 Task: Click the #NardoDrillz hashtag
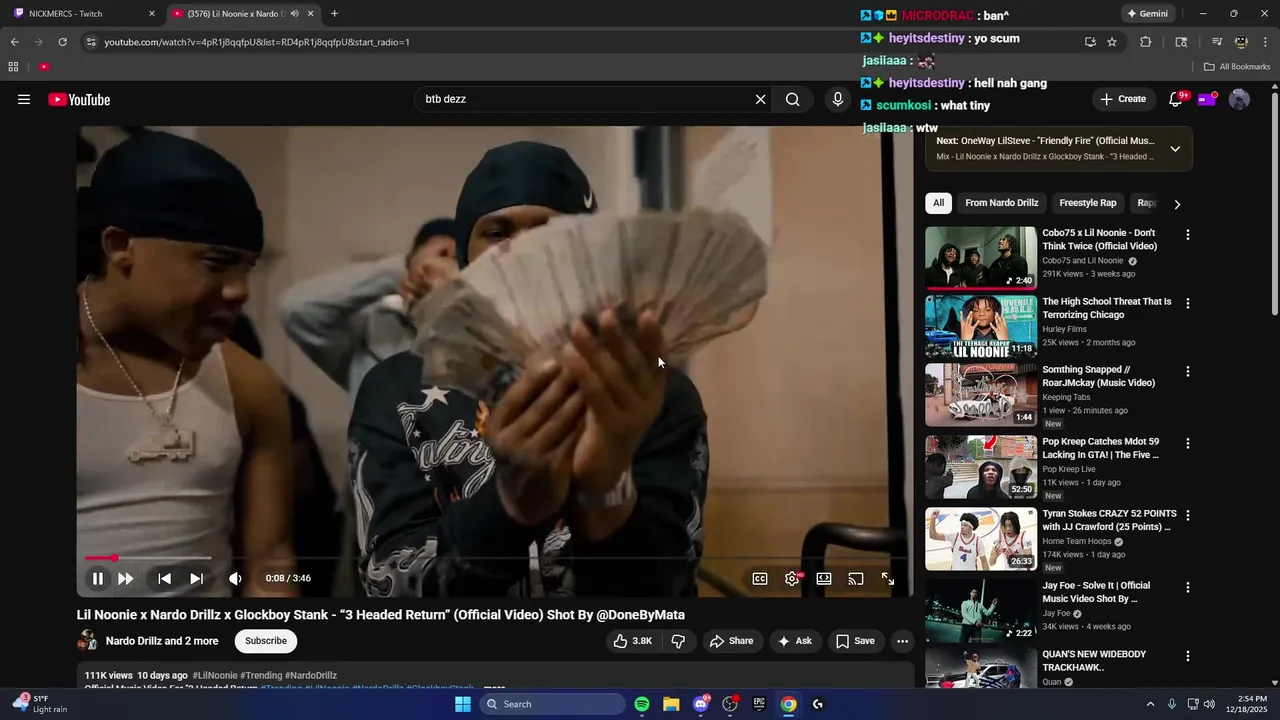(311, 676)
